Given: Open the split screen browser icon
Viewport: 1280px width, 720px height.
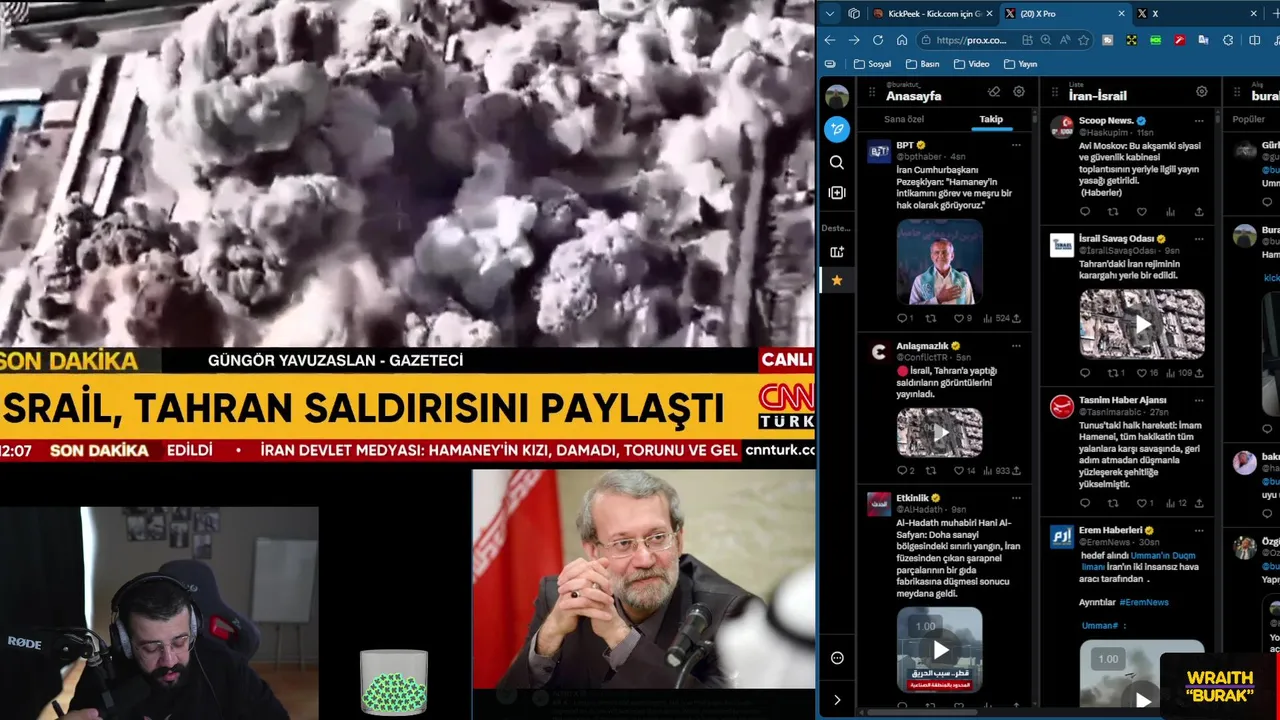Looking at the screenshot, I should [1255, 40].
